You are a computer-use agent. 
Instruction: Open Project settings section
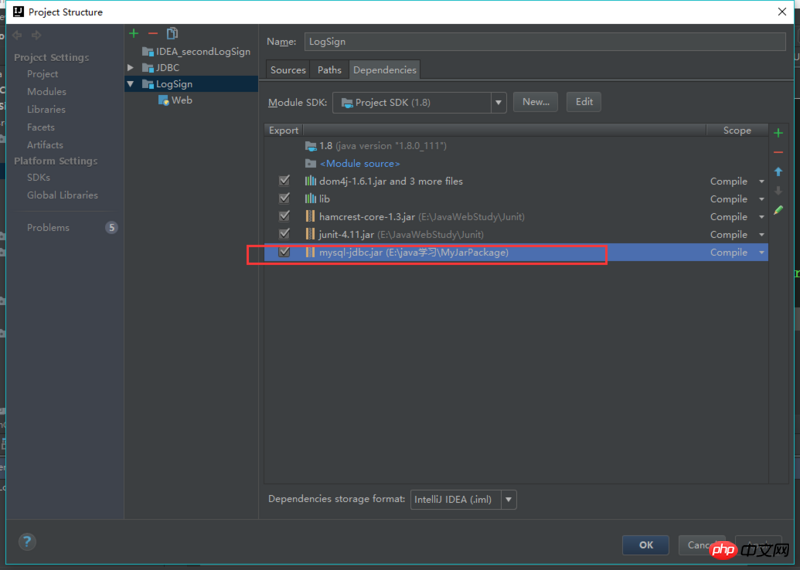(x=42, y=74)
